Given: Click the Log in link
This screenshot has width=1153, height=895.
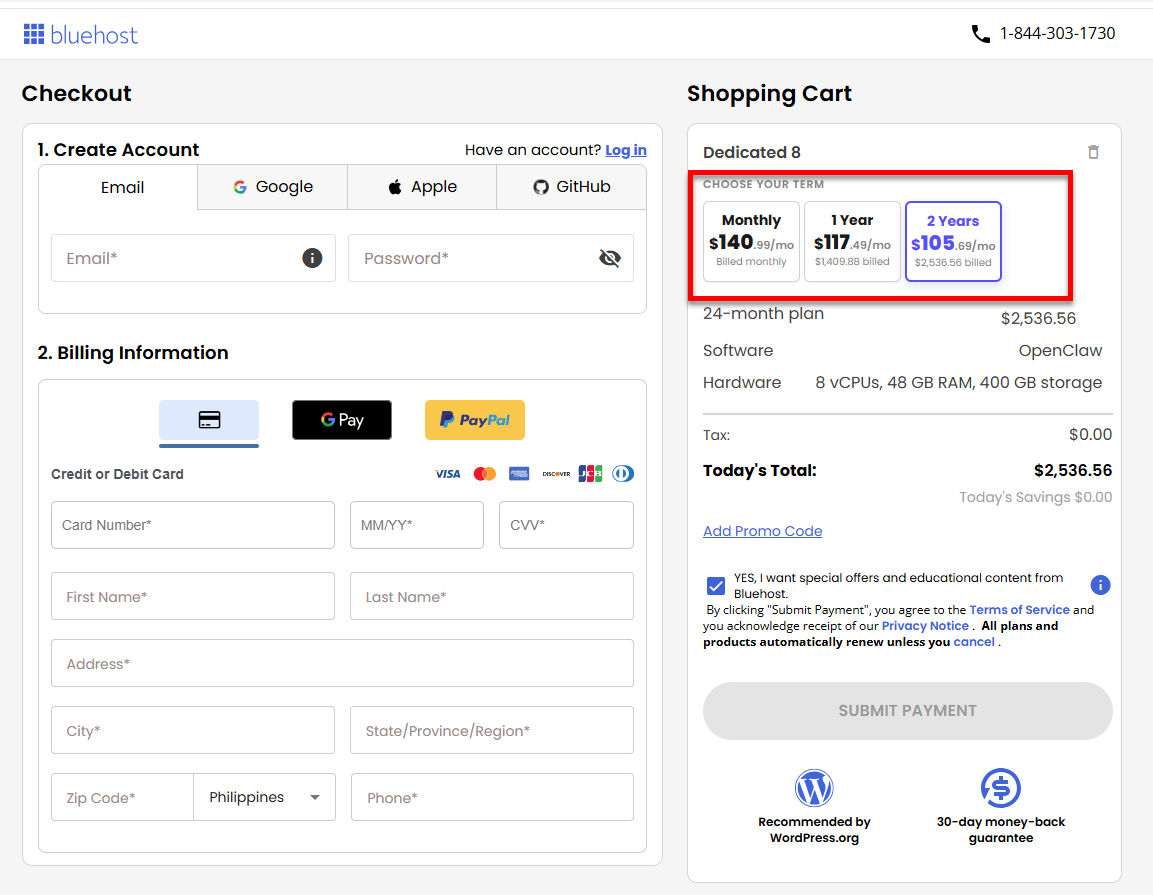Looking at the screenshot, I should pyautogui.click(x=626, y=150).
